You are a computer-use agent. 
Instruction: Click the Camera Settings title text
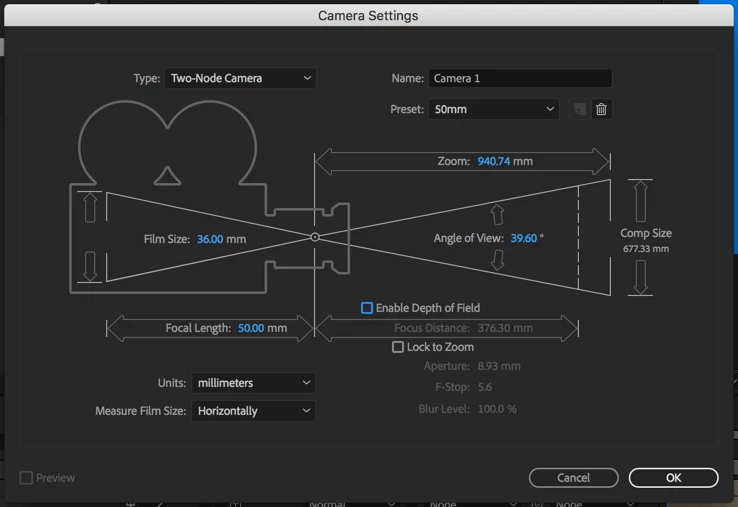(x=368, y=16)
